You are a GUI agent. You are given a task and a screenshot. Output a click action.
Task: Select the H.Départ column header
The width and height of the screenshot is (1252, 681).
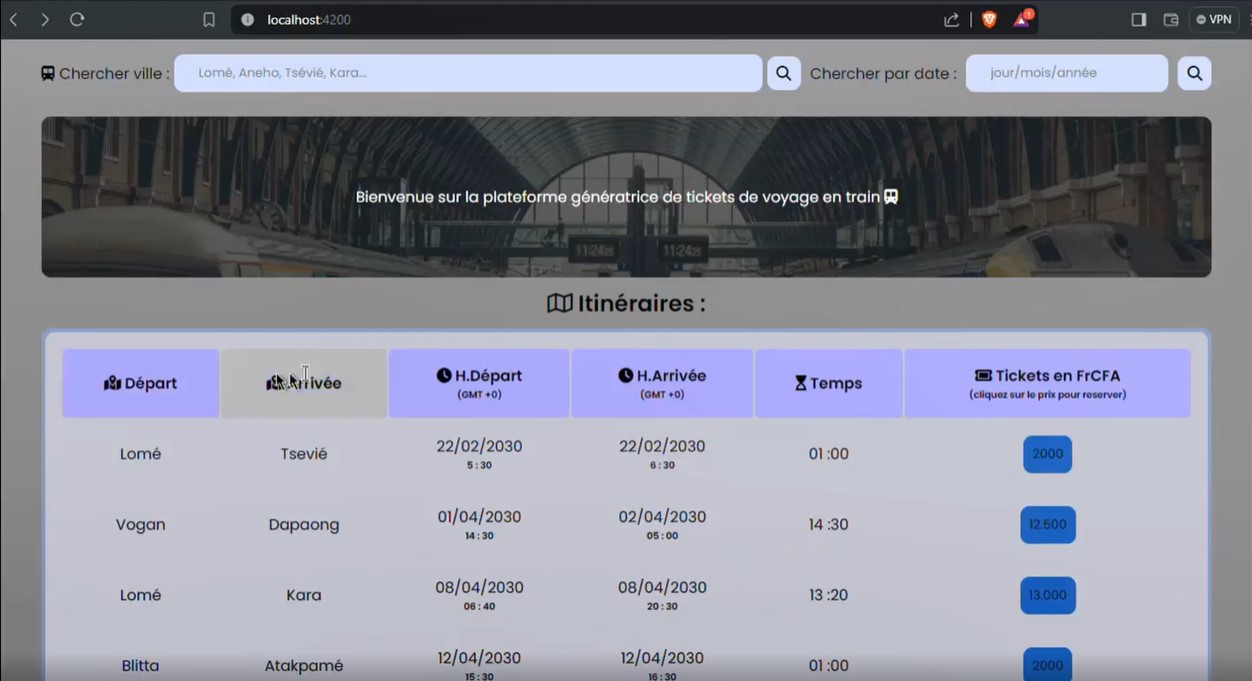(x=479, y=383)
